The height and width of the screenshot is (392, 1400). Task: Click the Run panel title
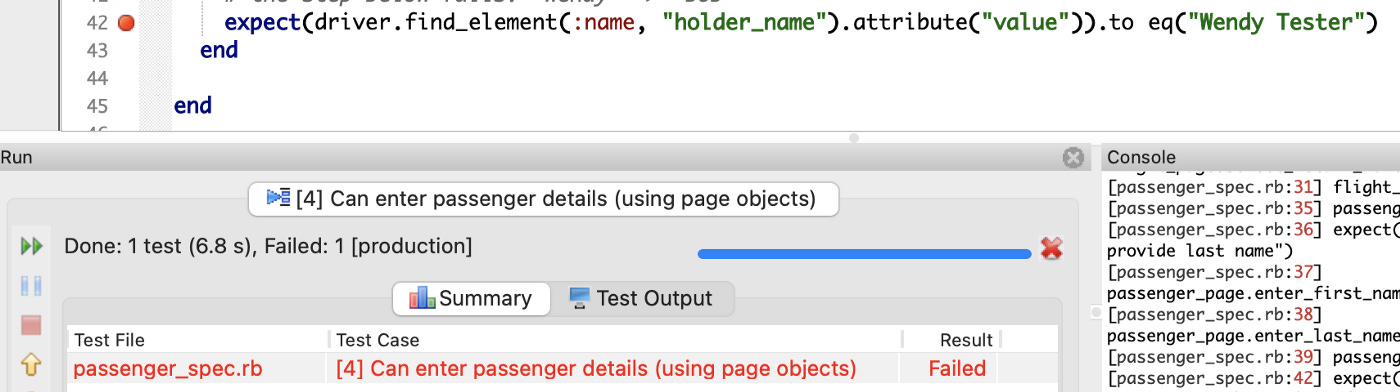point(16,157)
